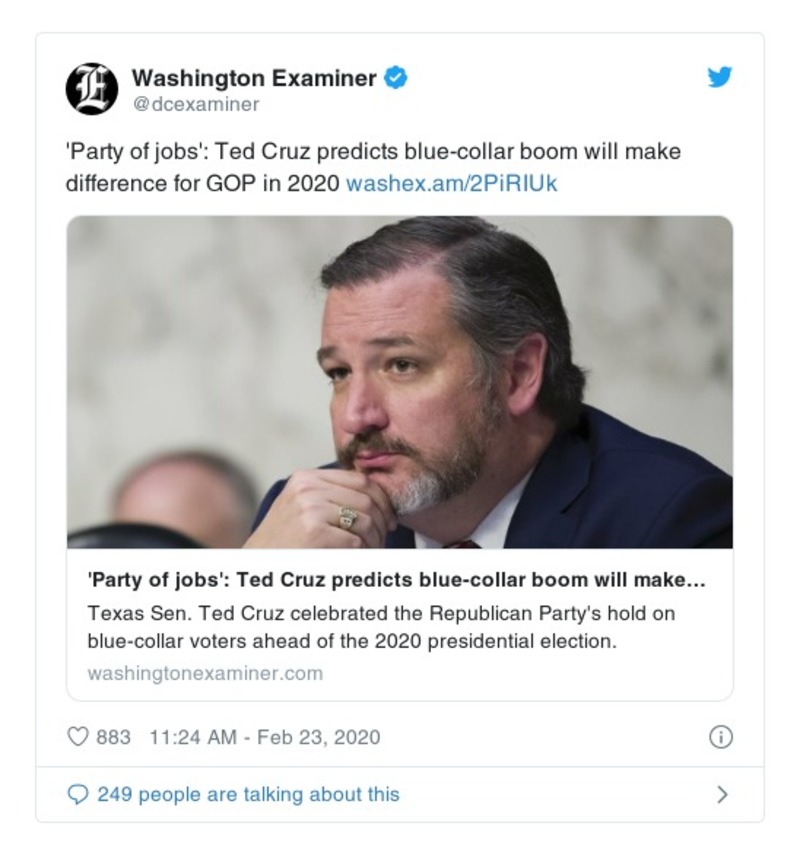Open the washex.am/2PiRIUk short link
800x858 pixels.
click(451, 184)
